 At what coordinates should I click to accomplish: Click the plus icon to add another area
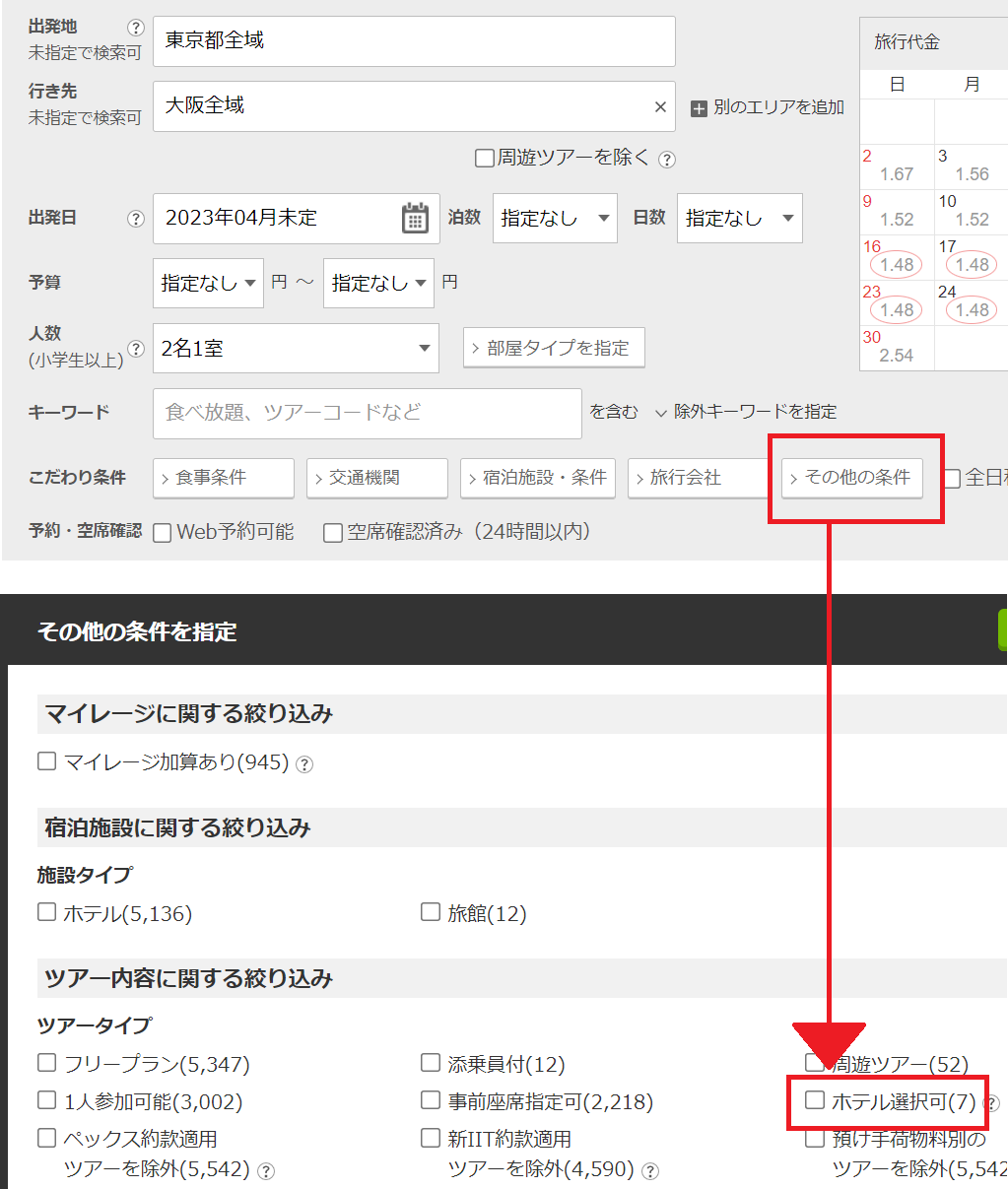coord(699,108)
